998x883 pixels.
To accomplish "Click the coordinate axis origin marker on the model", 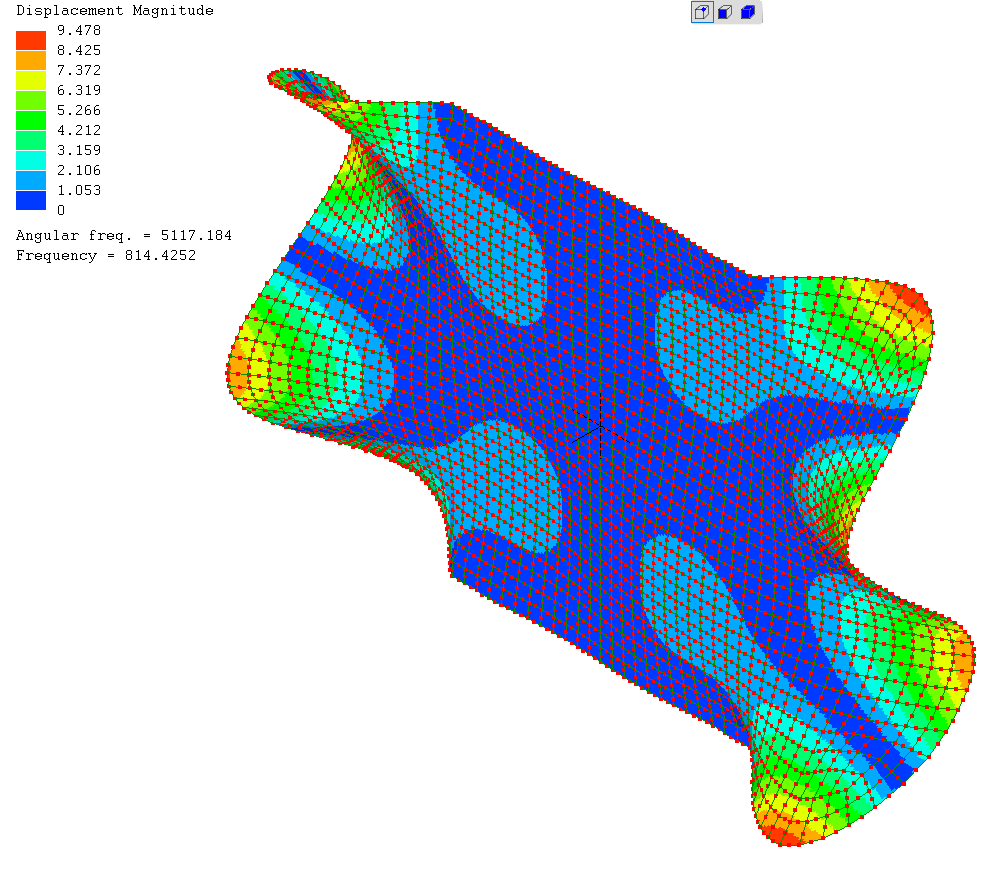I will [600, 426].
